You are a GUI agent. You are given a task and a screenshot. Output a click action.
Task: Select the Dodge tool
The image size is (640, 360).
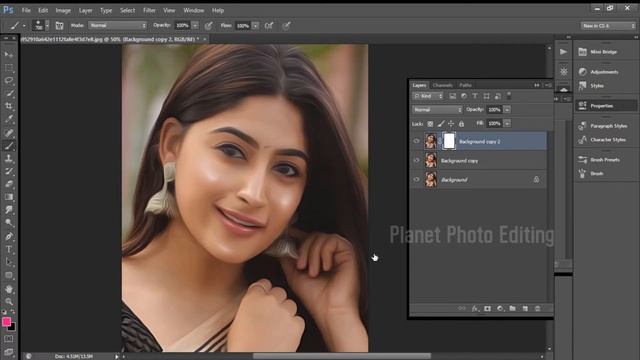pyautogui.click(x=9, y=223)
